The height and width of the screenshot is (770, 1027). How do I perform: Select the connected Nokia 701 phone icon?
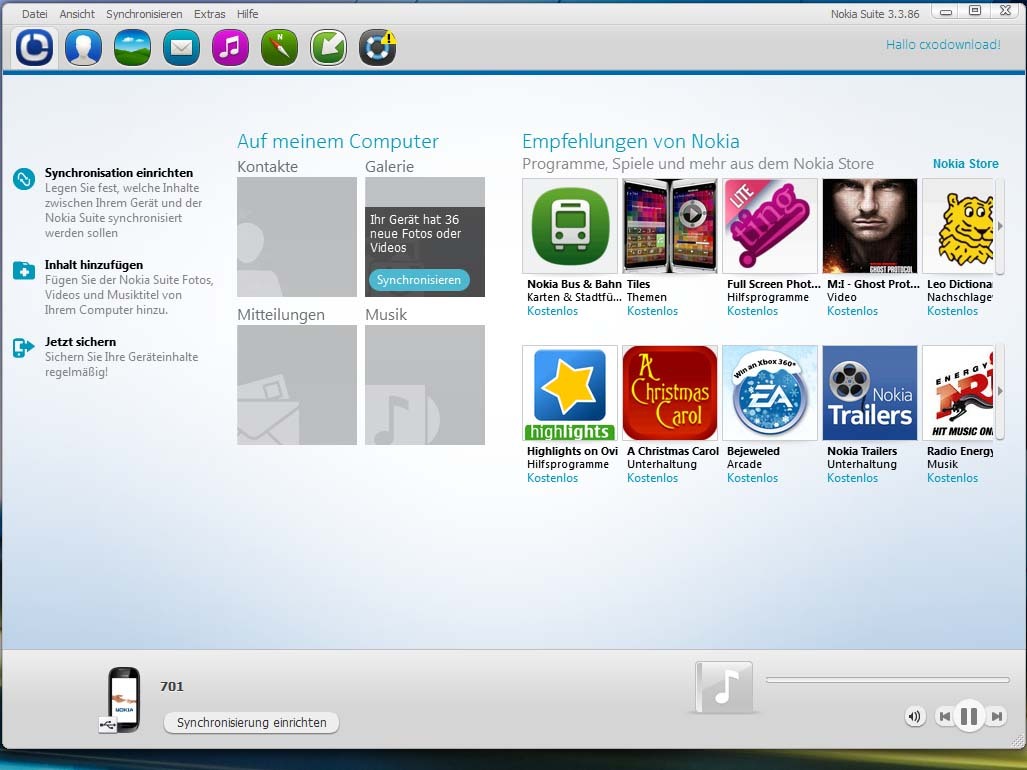(x=122, y=699)
